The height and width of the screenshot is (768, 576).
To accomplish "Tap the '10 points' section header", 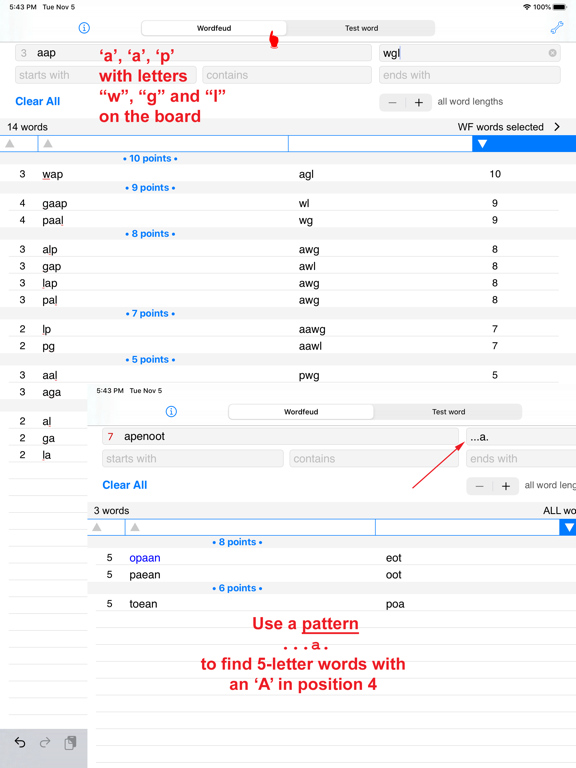I will (x=150, y=158).
